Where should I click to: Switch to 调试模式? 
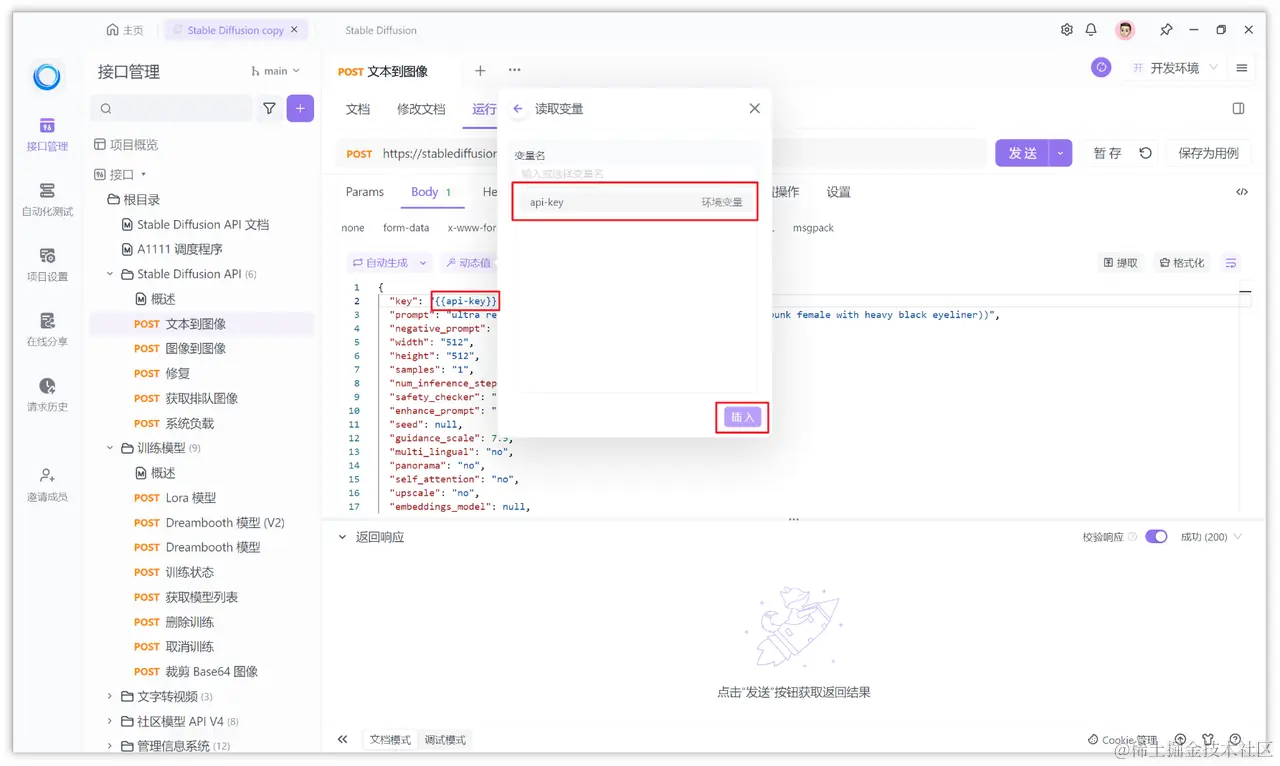[x=445, y=740]
